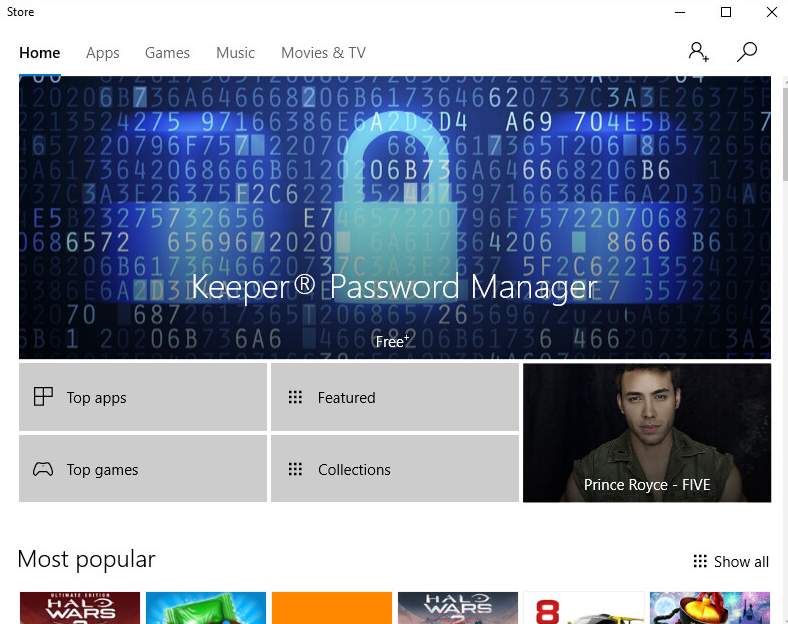Open the Movies & TV tab
The image size is (788, 624).
pyautogui.click(x=323, y=53)
